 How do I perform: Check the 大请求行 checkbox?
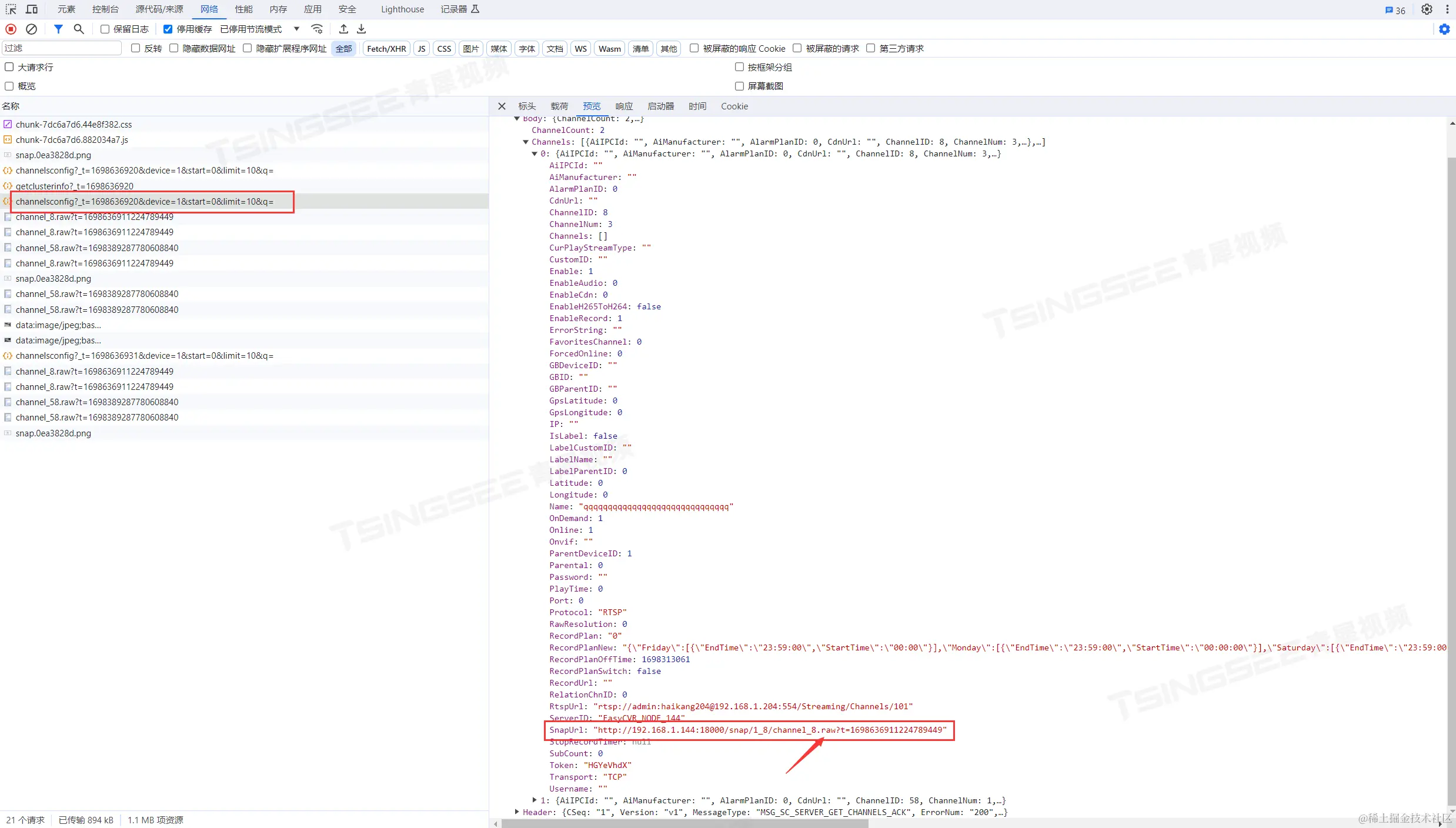pos(9,67)
